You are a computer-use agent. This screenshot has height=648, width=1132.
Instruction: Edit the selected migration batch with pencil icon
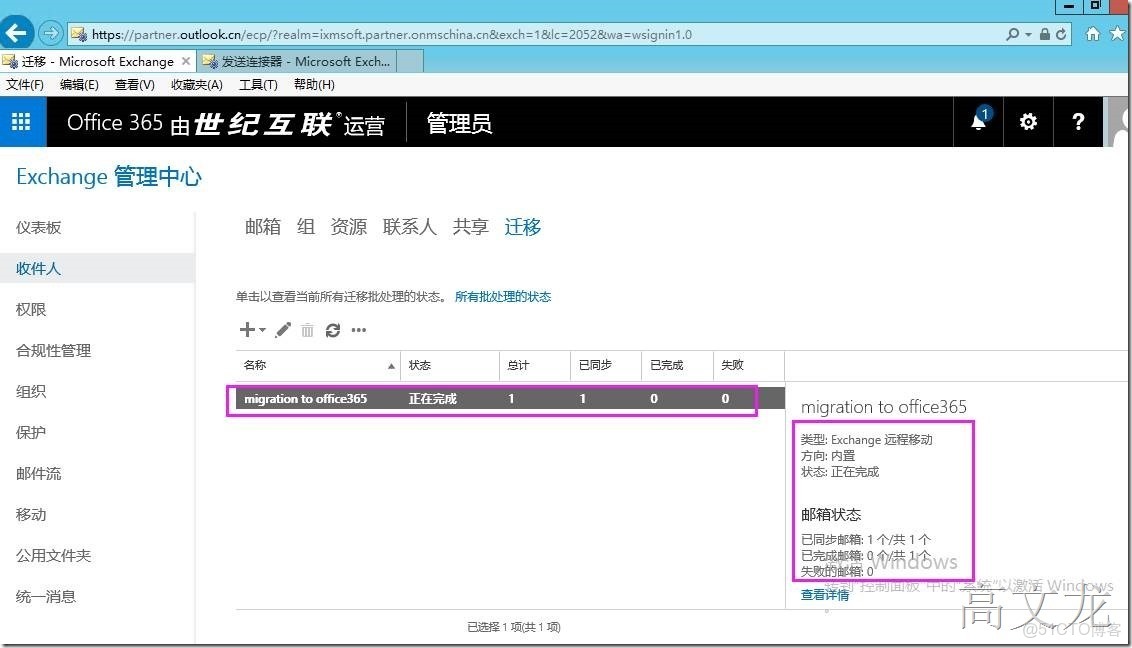(x=284, y=330)
